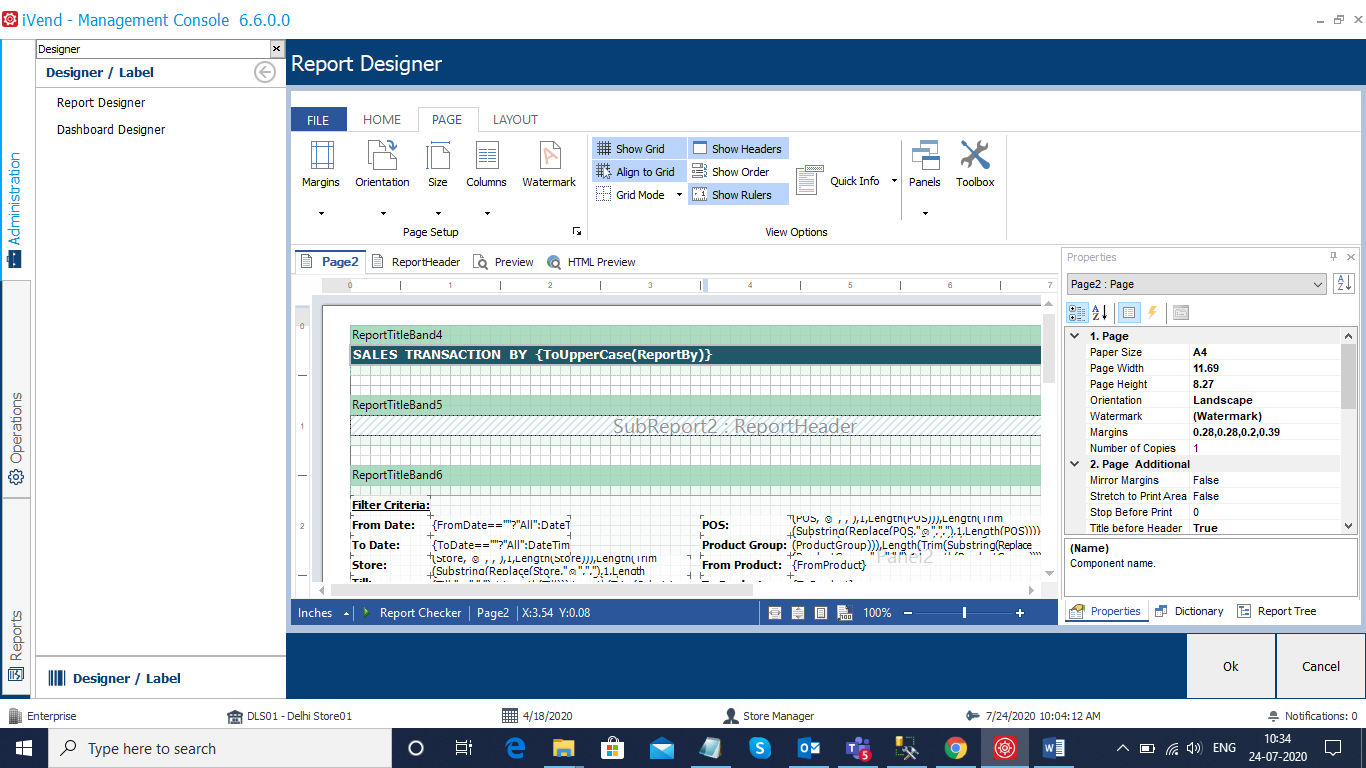Switch to the LAYOUT ribbon tab
Image resolution: width=1366 pixels, height=768 pixels.
[515, 119]
